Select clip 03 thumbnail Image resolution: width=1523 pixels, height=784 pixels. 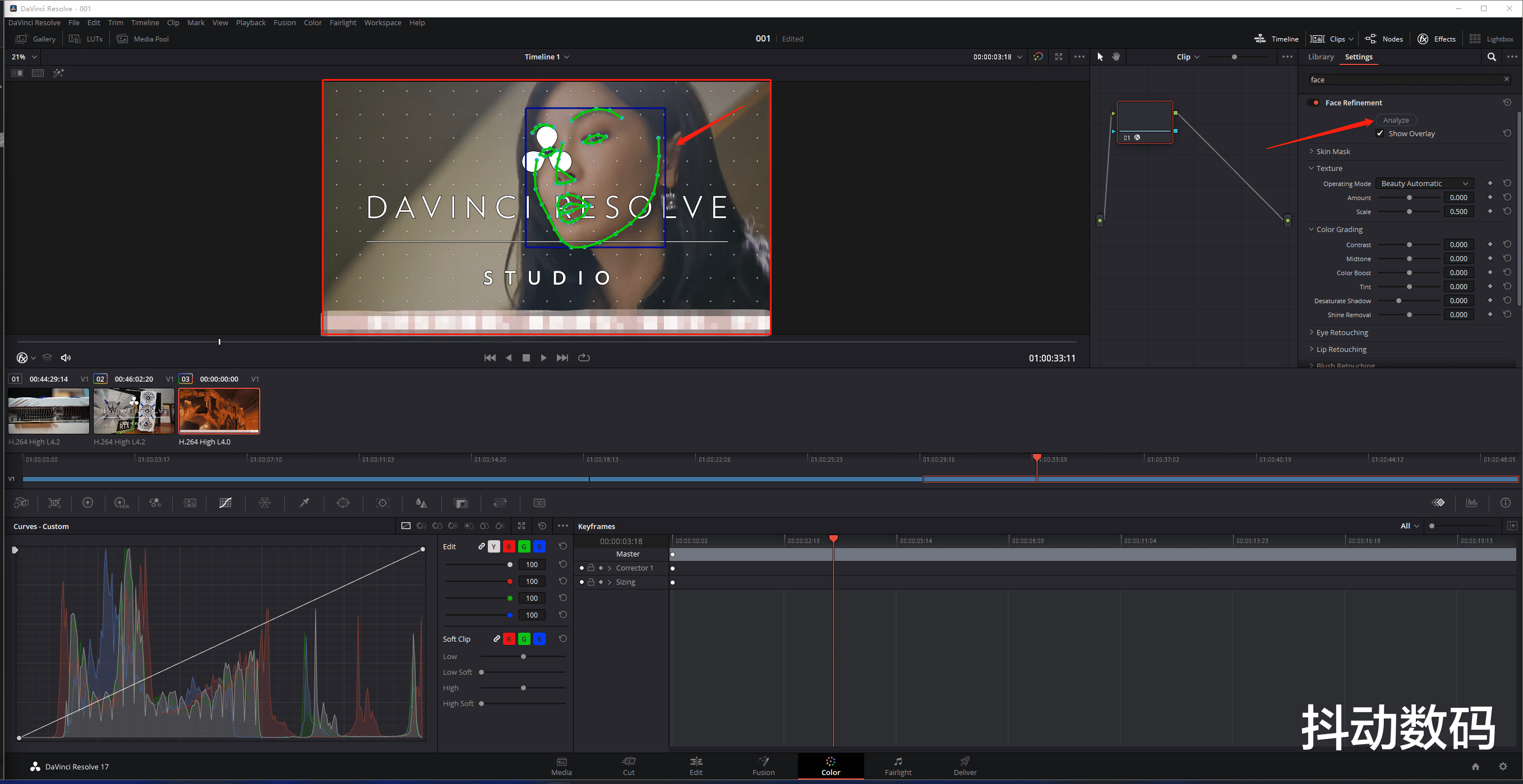click(219, 411)
